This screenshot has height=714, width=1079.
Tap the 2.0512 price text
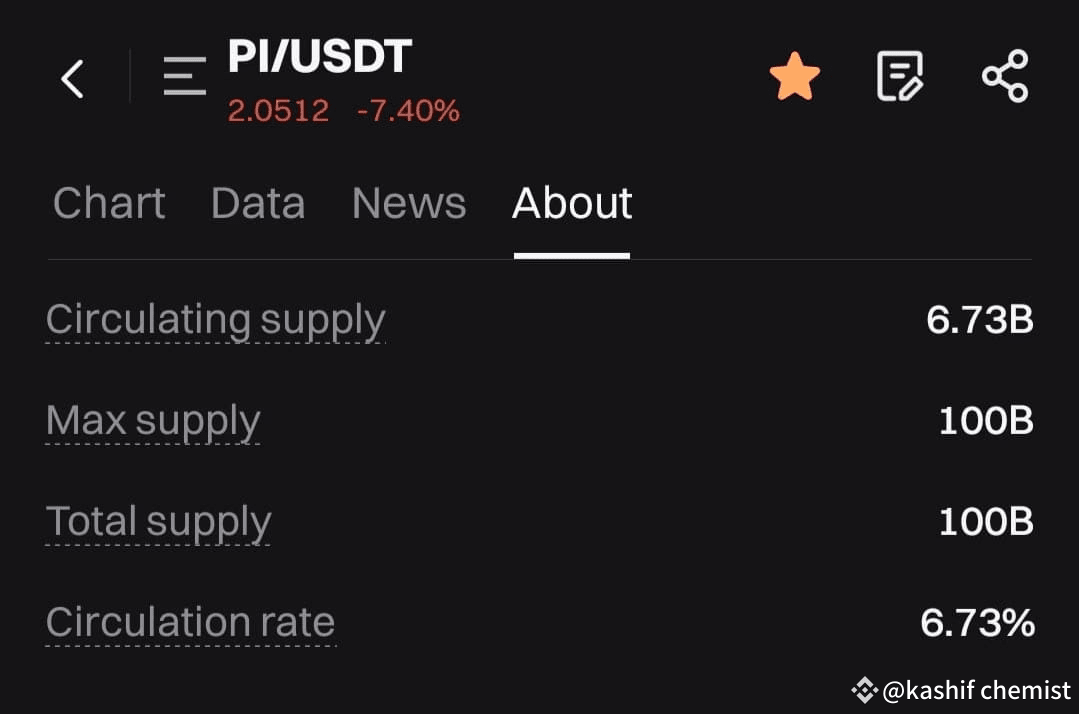(x=278, y=111)
